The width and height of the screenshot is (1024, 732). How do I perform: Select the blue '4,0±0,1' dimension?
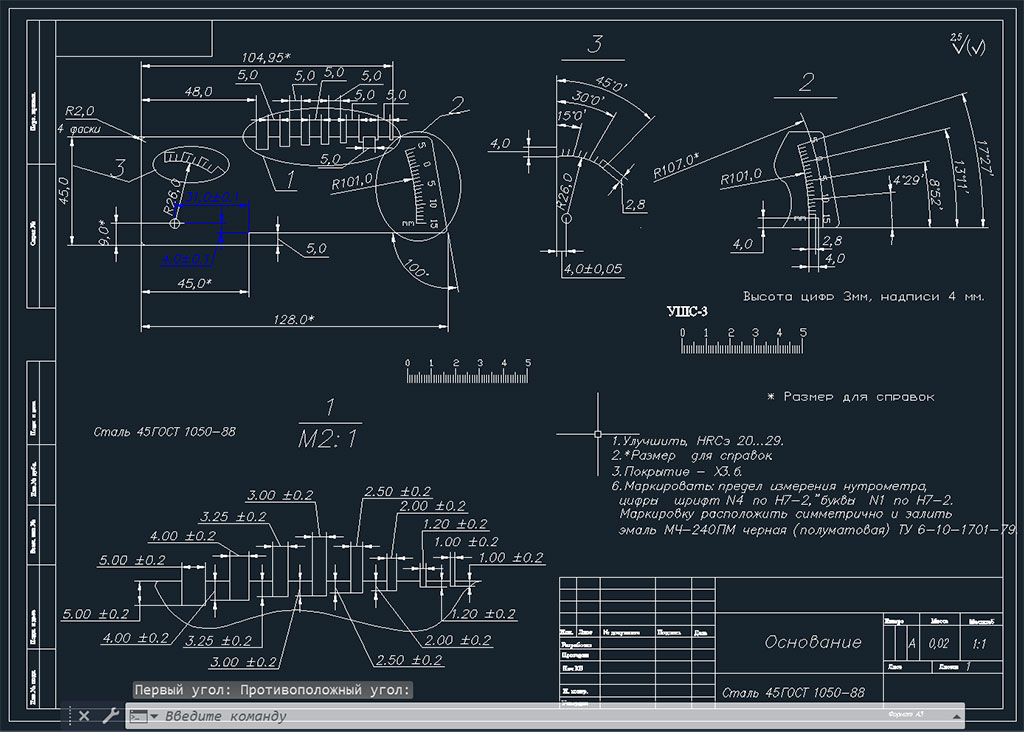point(186,259)
